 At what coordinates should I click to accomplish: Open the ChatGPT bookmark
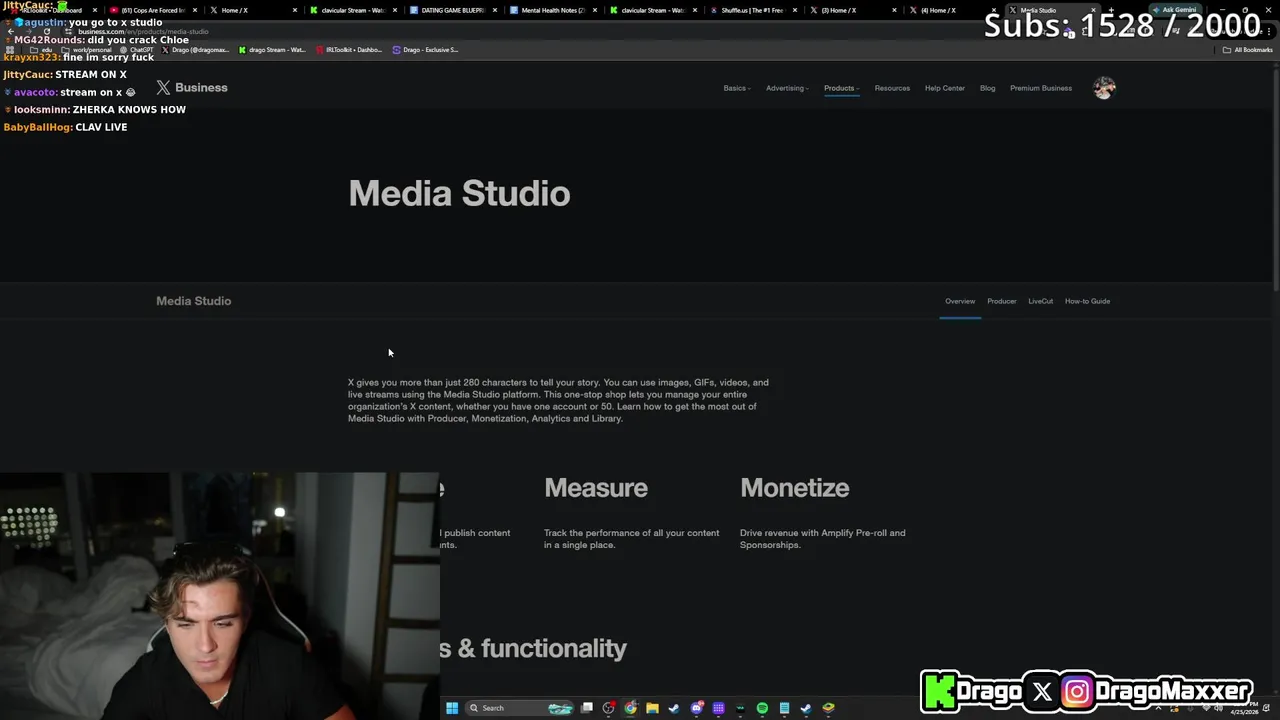pyautogui.click(x=136, y=50)
